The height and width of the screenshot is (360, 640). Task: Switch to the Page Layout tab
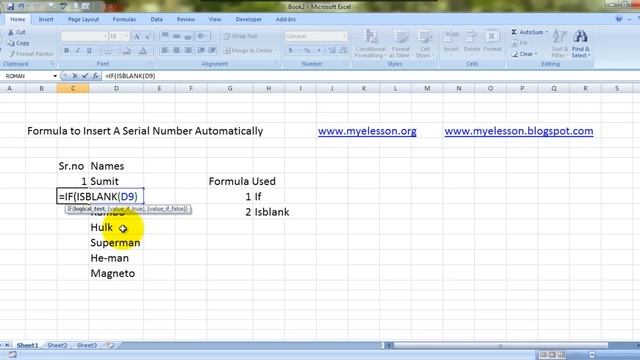pos(83,19)
